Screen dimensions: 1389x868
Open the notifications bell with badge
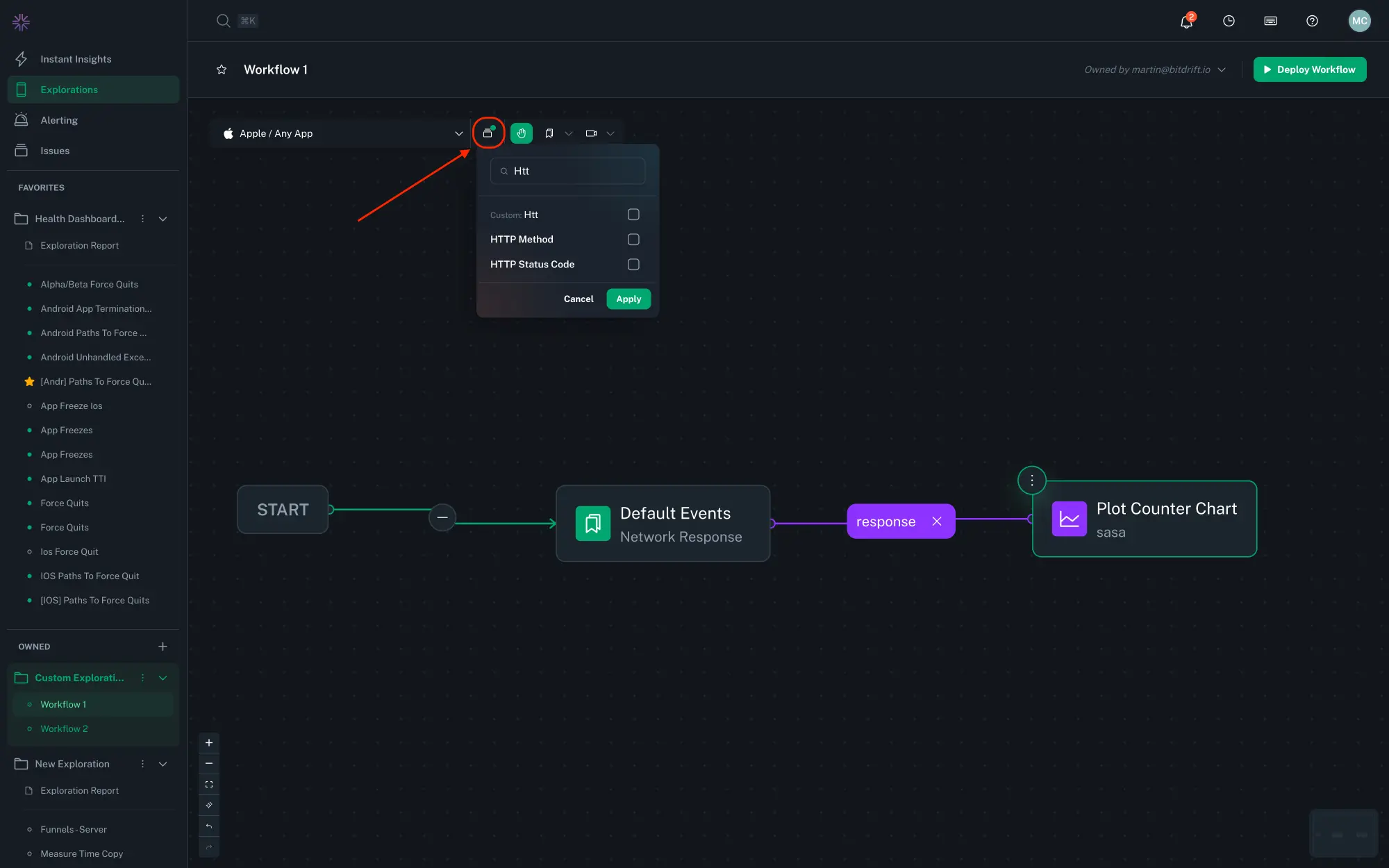click(x=1186, y=21)
